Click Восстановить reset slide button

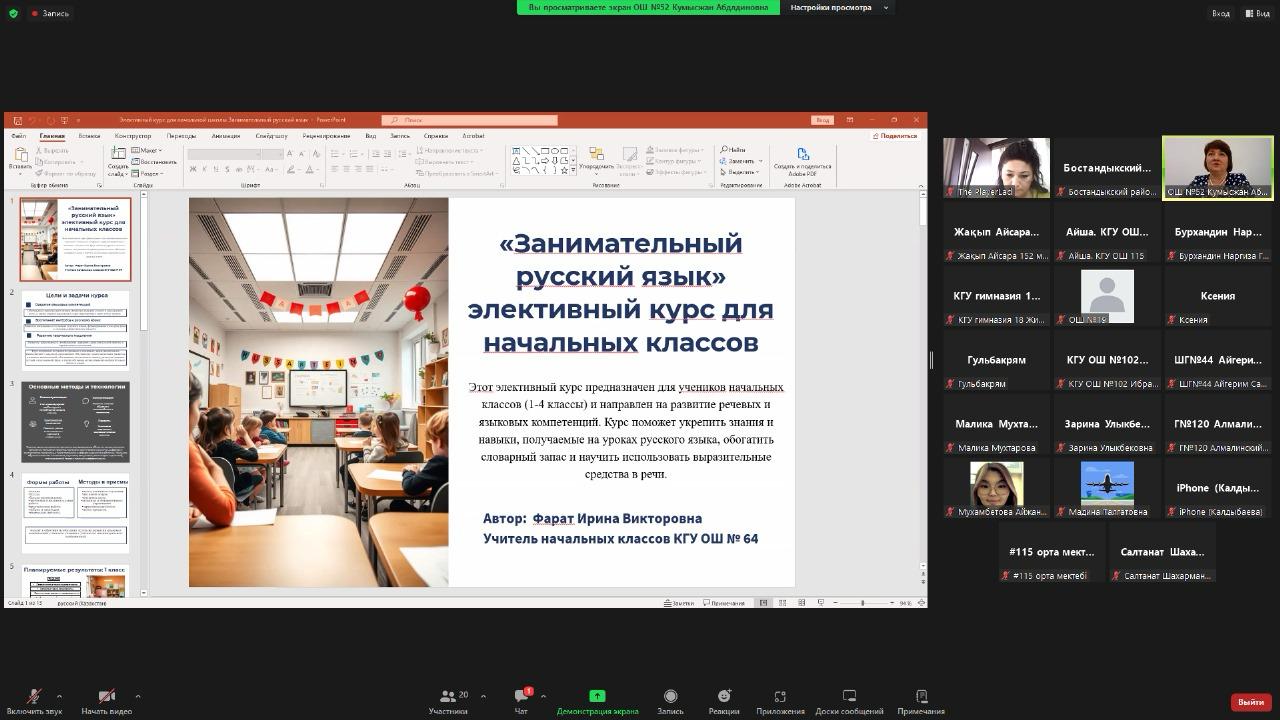point(155,162)
